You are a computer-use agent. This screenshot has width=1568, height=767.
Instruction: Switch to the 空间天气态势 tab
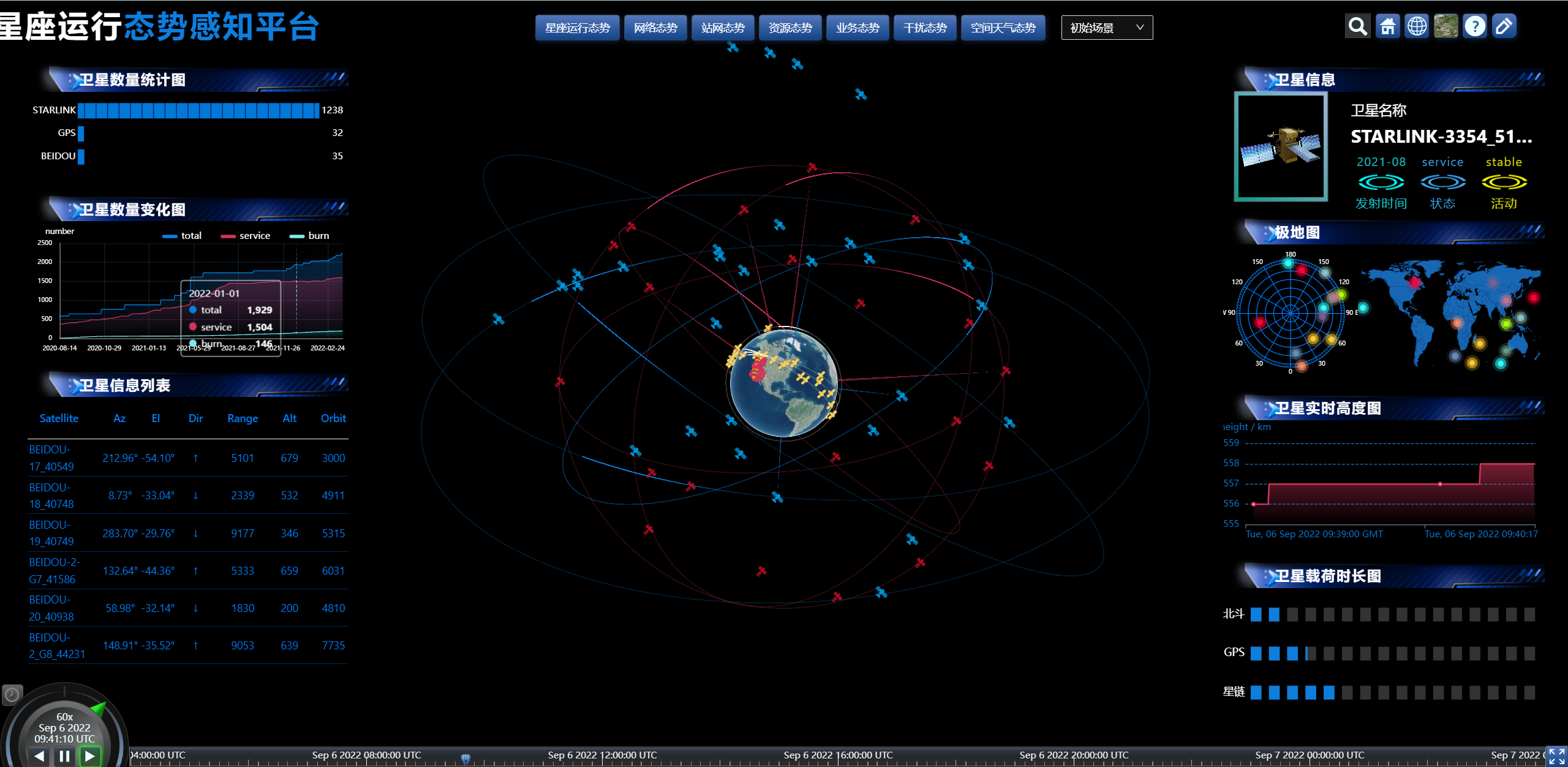pyautogui.click(x=1003, y=28)
